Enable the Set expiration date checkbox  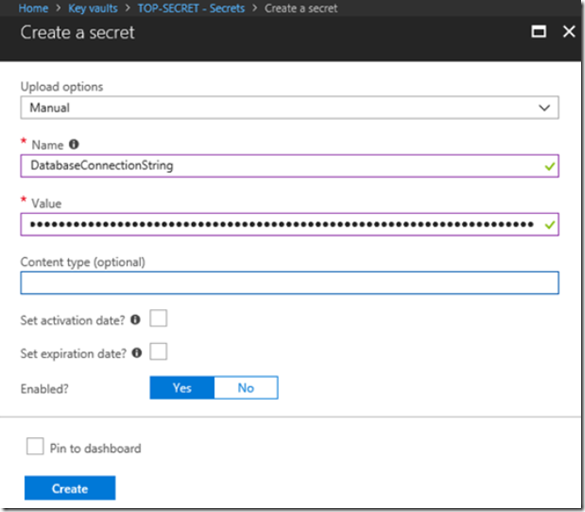[x=158, y=352]
